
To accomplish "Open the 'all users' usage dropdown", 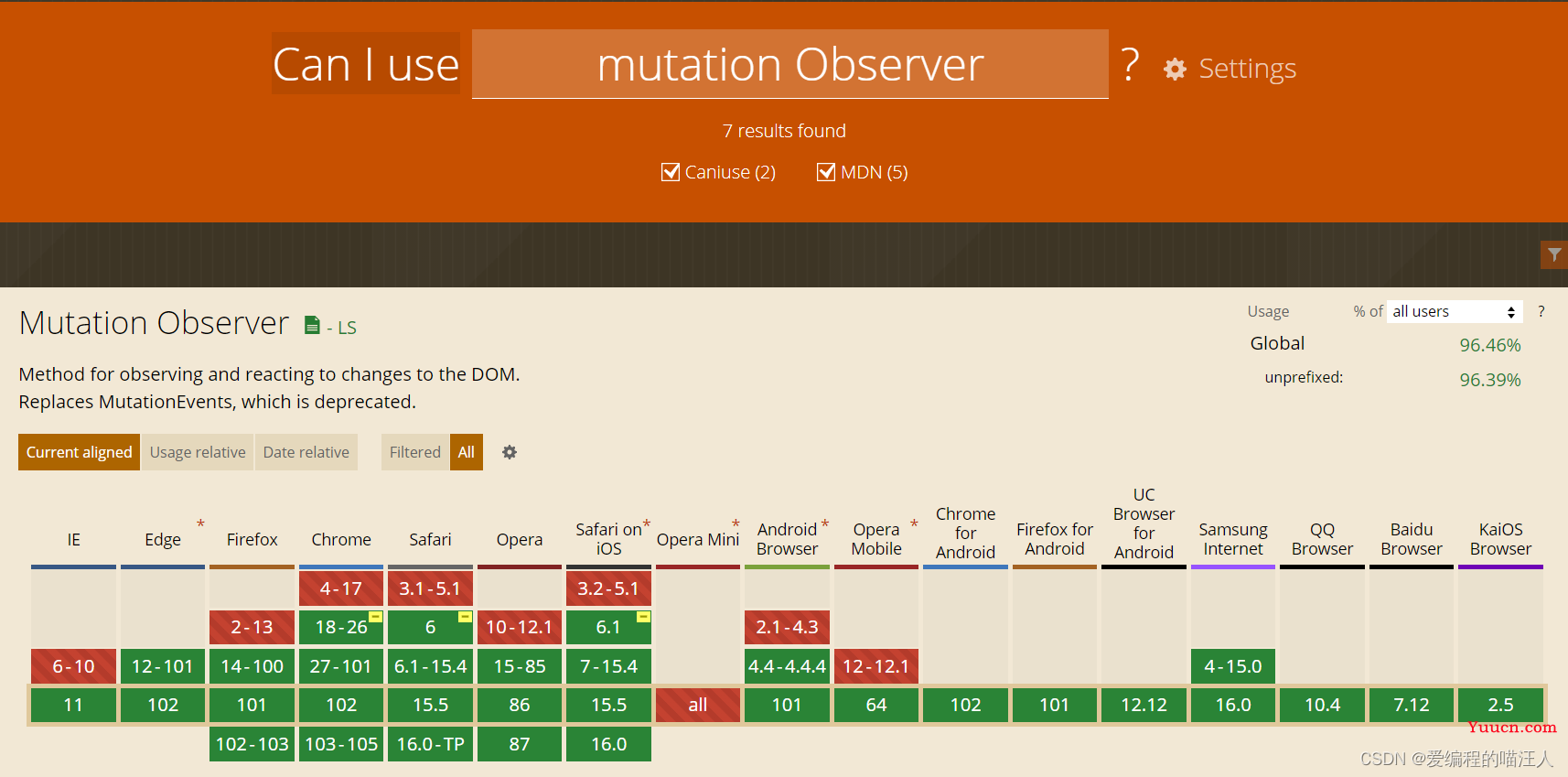I will click(x=1455, y=312).
